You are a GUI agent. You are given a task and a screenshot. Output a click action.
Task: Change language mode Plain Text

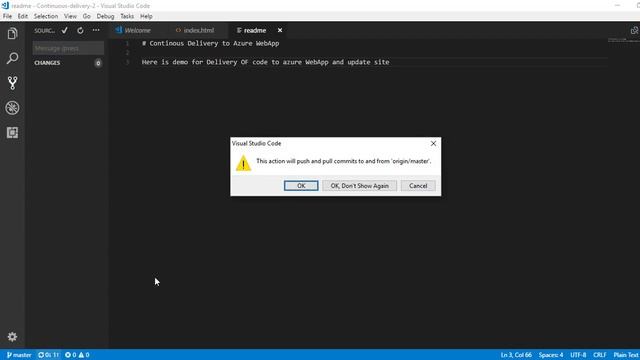(626, 355)
